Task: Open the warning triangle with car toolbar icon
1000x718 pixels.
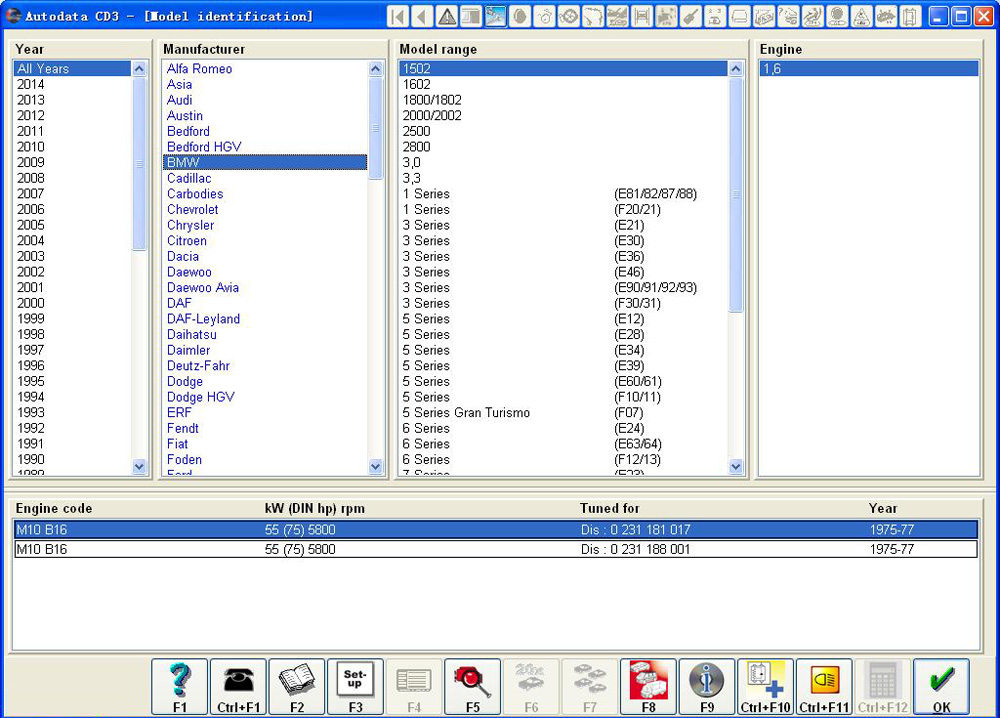Action: click(x=861, y=16)
